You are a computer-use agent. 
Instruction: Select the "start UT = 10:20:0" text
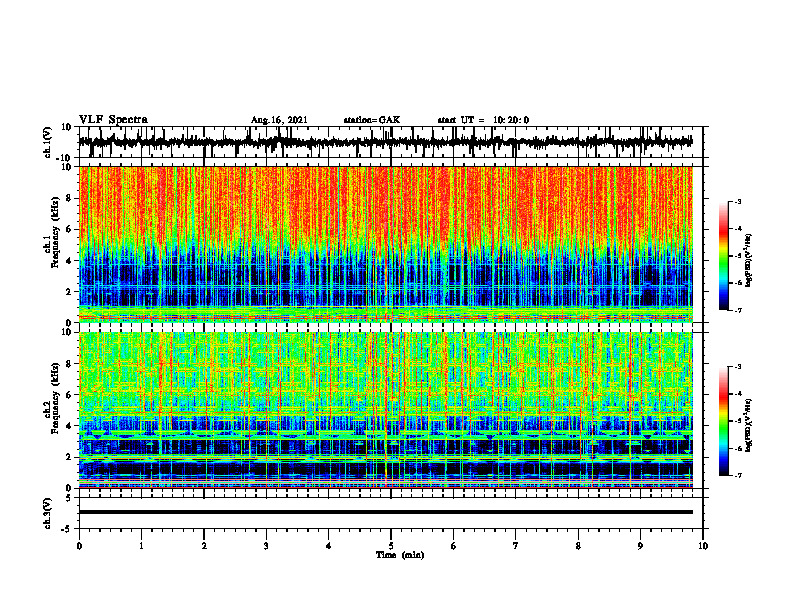click(483, 120)
